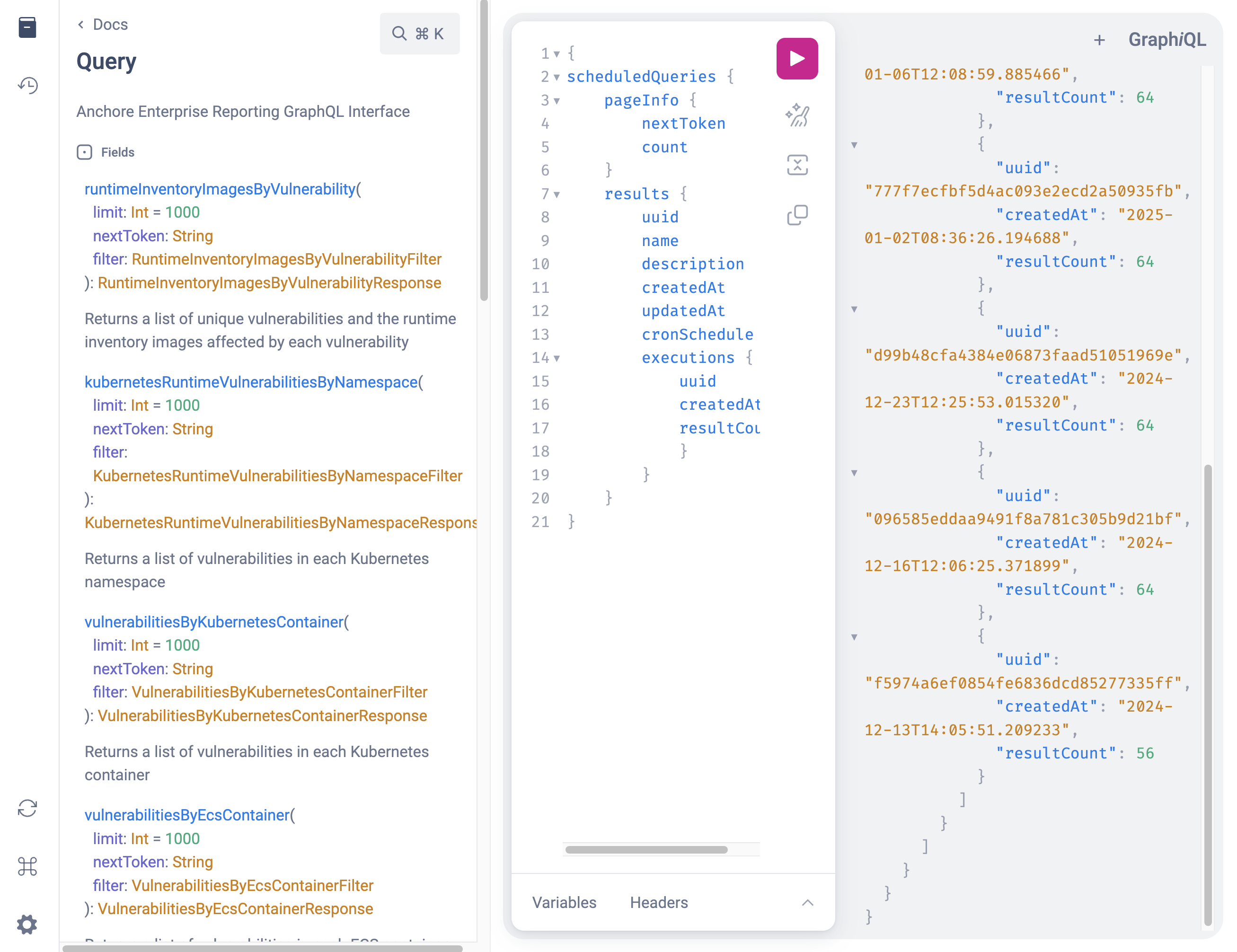Open the kubernetesRuntimeVulnerabilitiesByNamespace field docs
This screenshot has height=952, width=1237.
(x=249, y=382)
